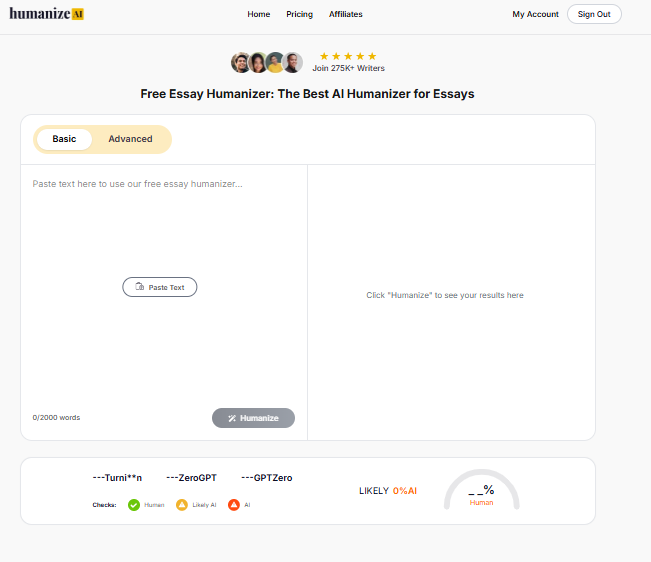
Task: Click the five-star rating
Action: [348, 56]
